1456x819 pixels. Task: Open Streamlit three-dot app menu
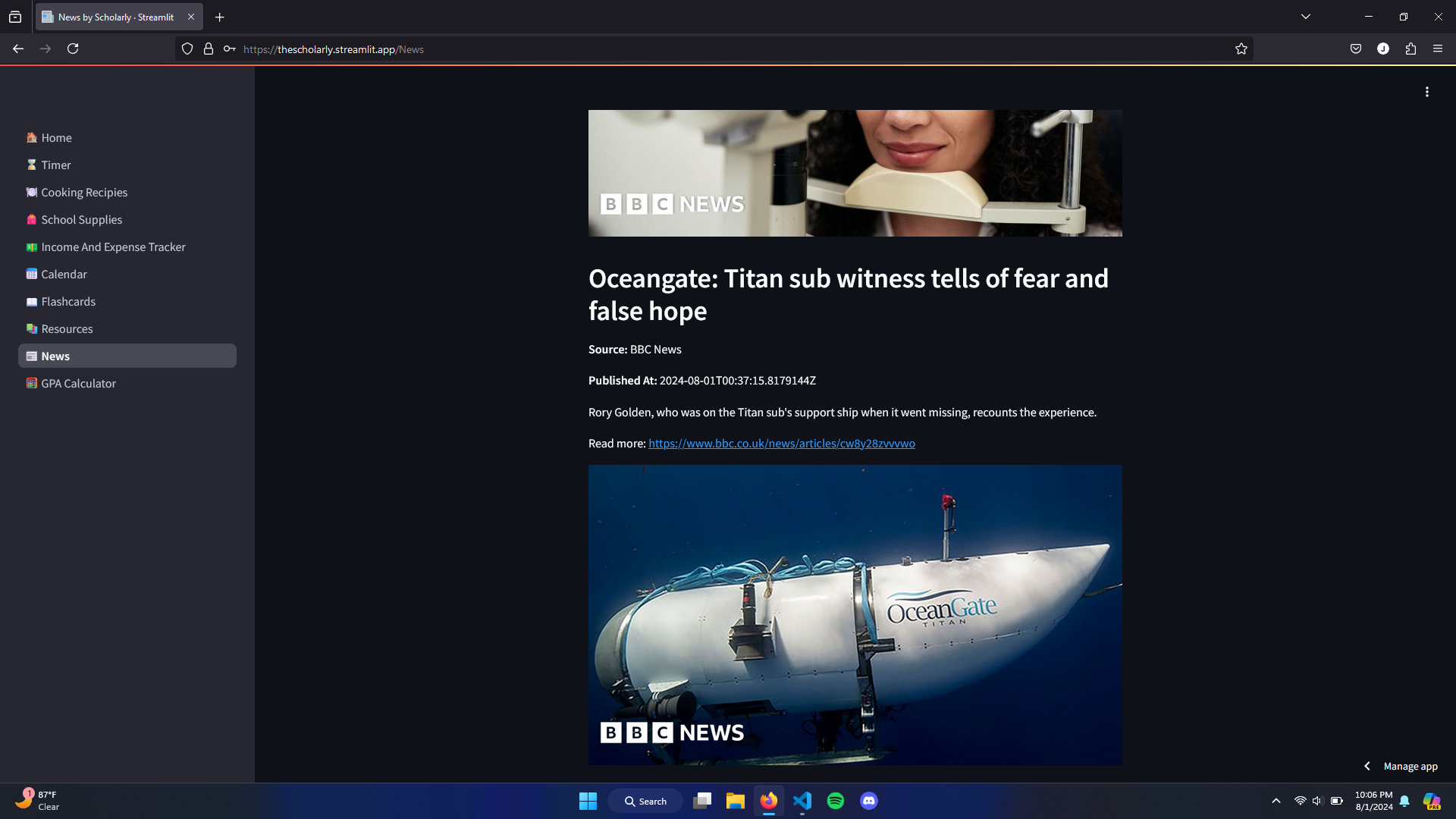coord(1426,92)
